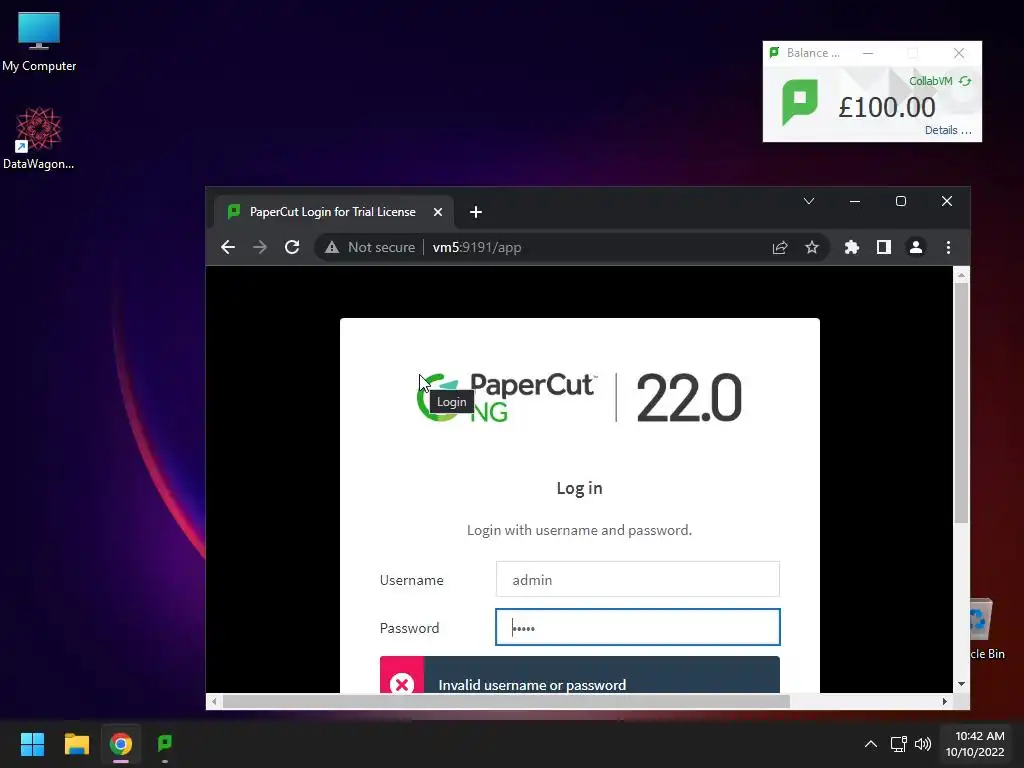Open the clock showing 10:42 AM
The height and width of the screenshot is (768, 1024).
coord(975,744)
